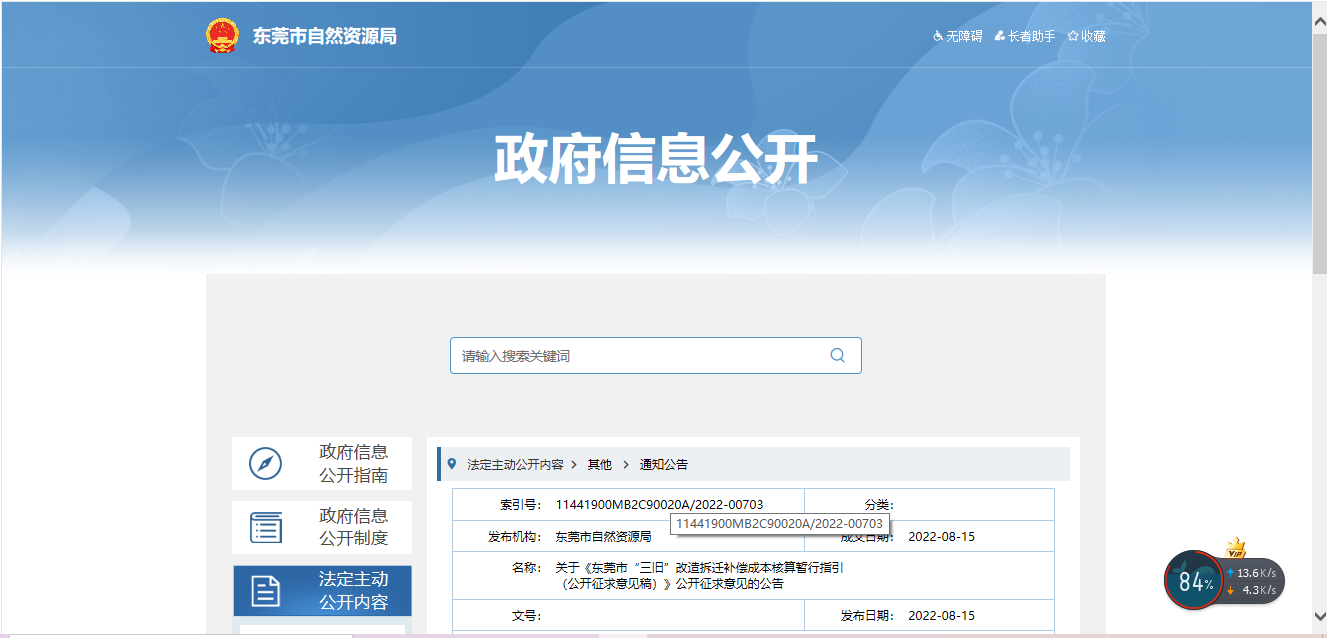Click the 长者助手 elder assistant icon
1327x638 pixels.
(1000, 36)
